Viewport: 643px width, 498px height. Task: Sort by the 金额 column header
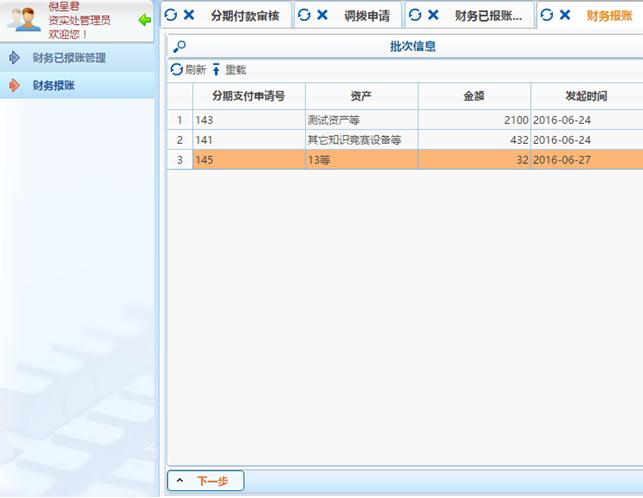[x=473, y=96]
